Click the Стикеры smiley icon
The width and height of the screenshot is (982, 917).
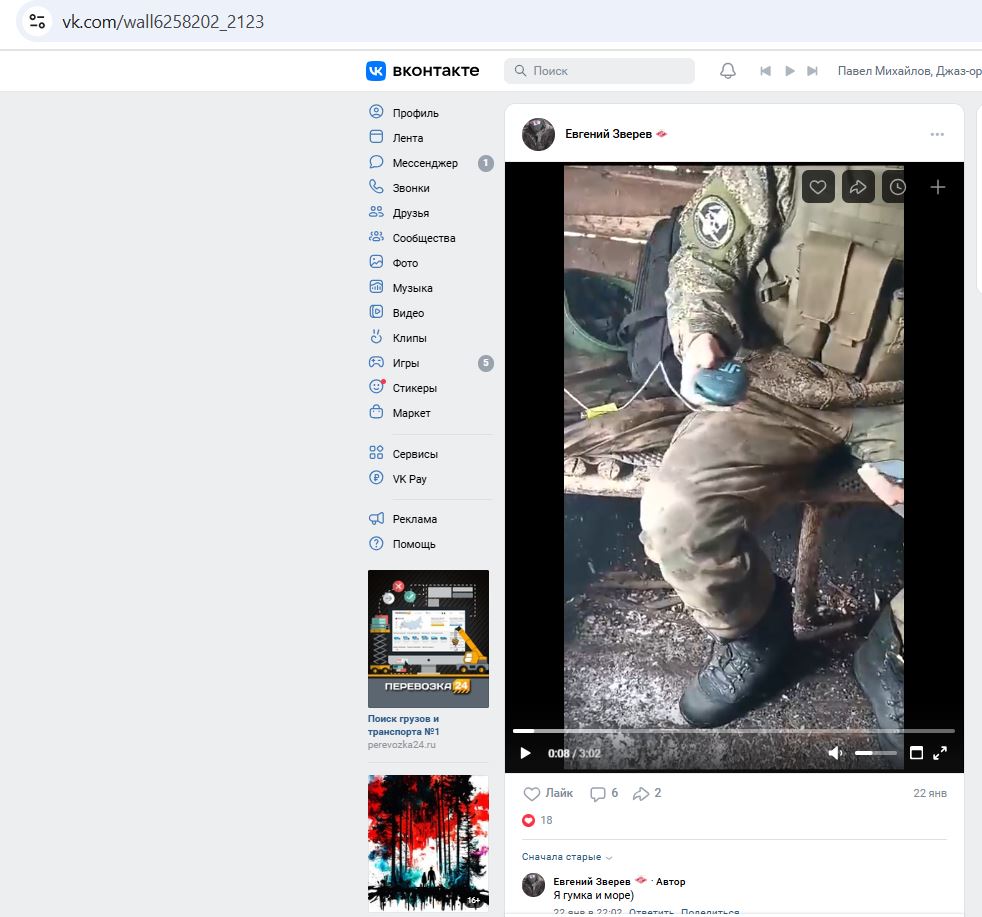pyautogui.click(x=376, y=386)
